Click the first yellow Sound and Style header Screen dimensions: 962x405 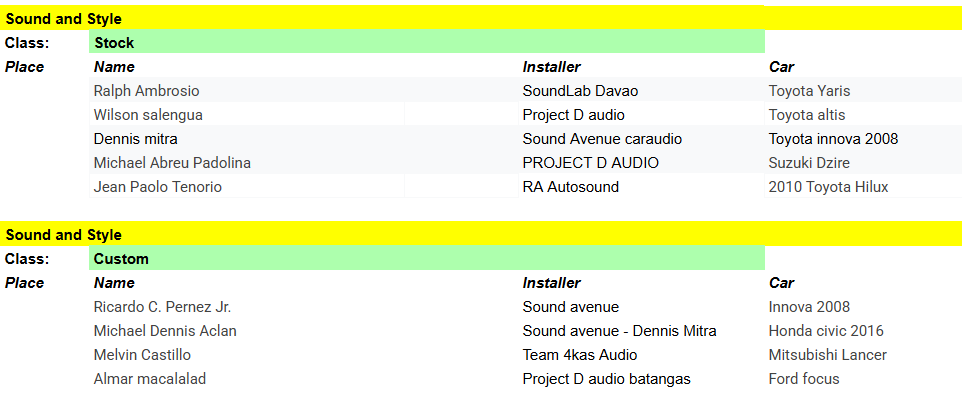[x=64, y=19]
